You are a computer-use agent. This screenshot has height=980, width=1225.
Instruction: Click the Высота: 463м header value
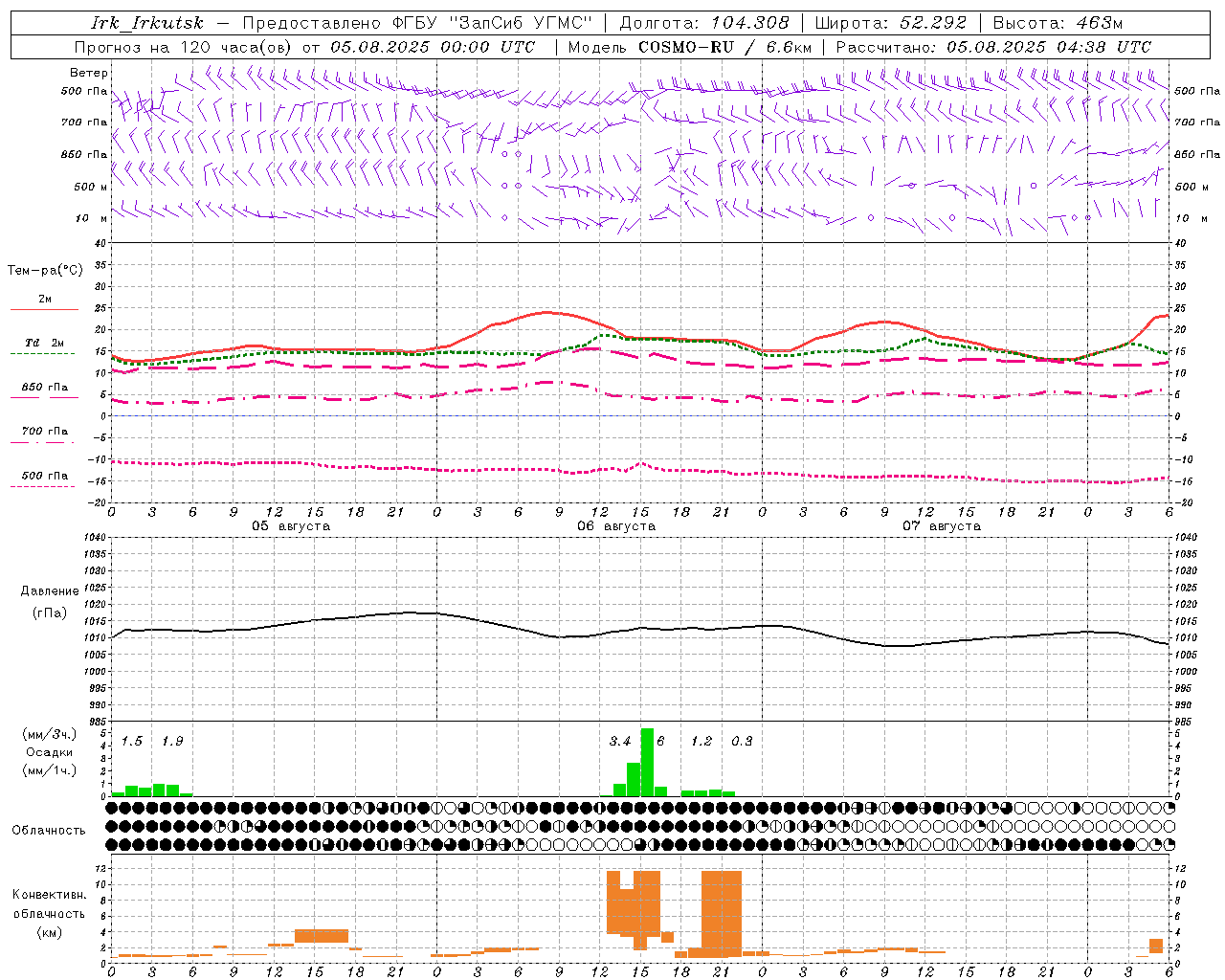point(1058,23)
